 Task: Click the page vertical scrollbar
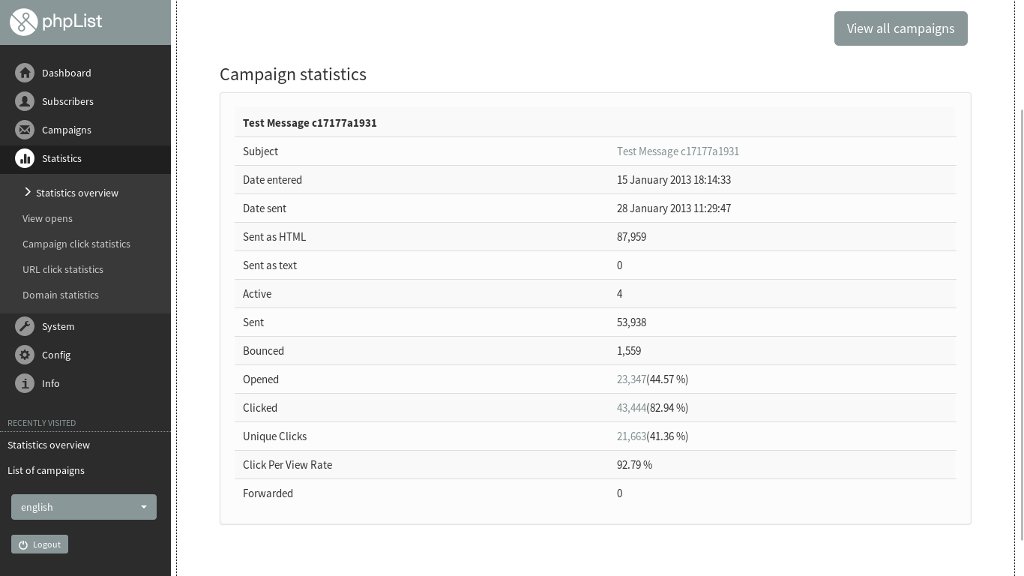pos(1021,325)
